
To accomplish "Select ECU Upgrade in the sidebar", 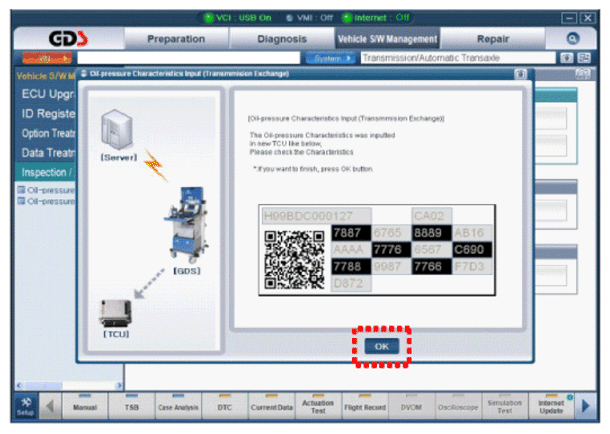I will click(x=47, y=94).
